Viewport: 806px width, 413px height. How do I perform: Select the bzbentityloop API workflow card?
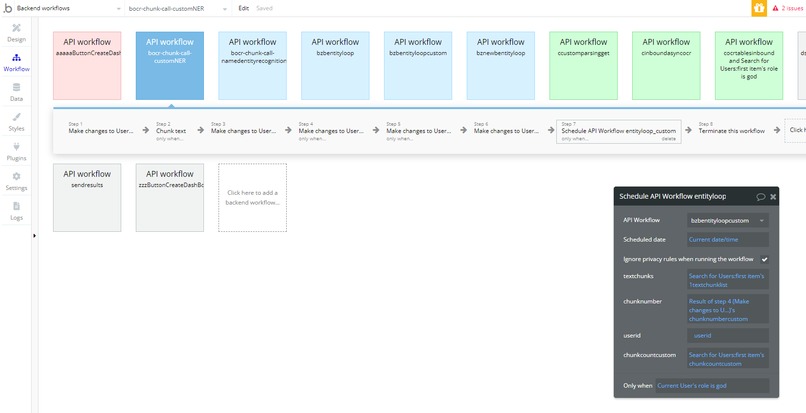tap(335, 66)
